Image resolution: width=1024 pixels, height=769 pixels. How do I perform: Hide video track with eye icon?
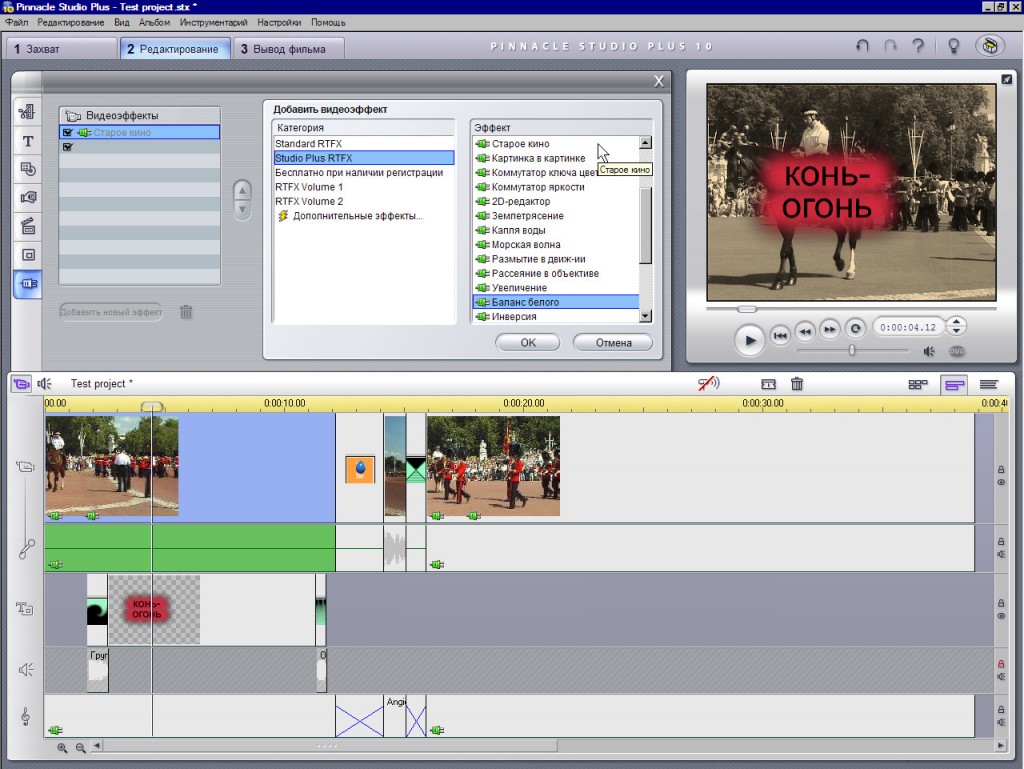[1000, 482]
